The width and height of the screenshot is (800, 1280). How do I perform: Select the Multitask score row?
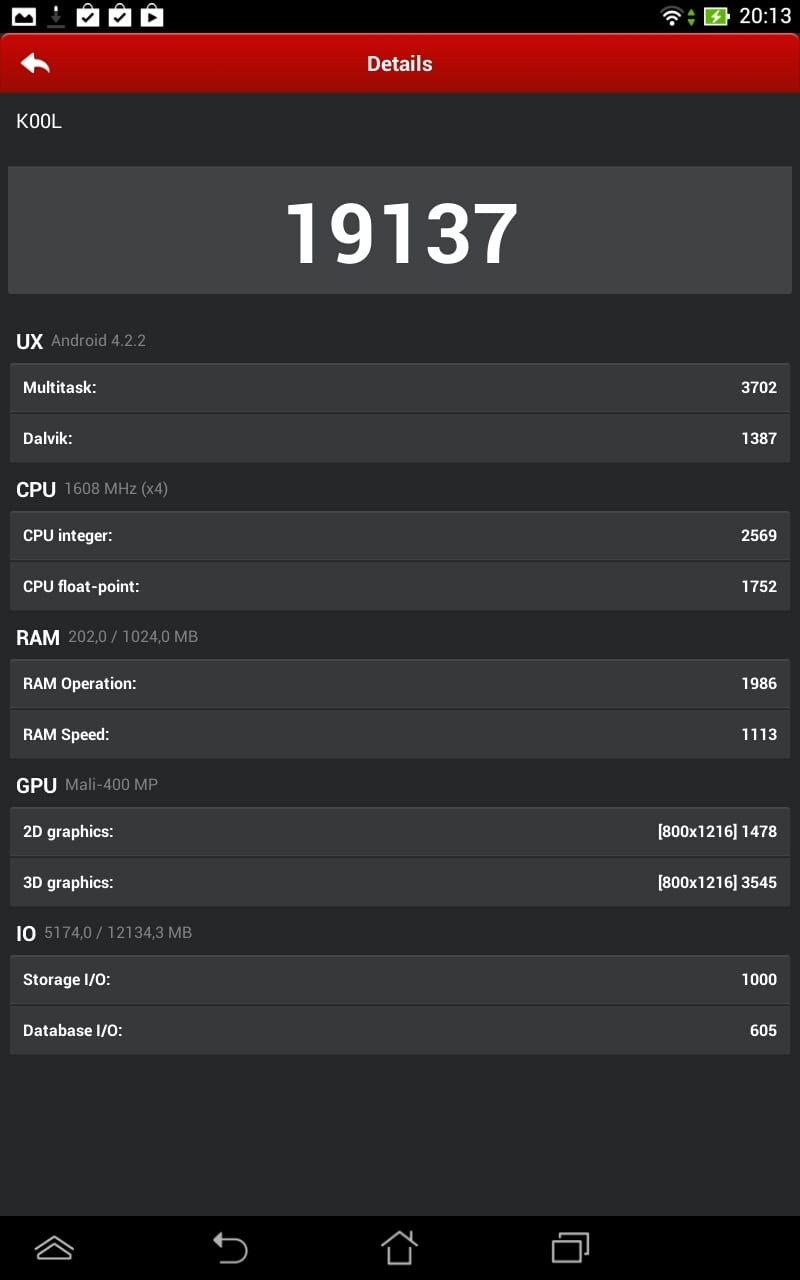tap(400, 387)
